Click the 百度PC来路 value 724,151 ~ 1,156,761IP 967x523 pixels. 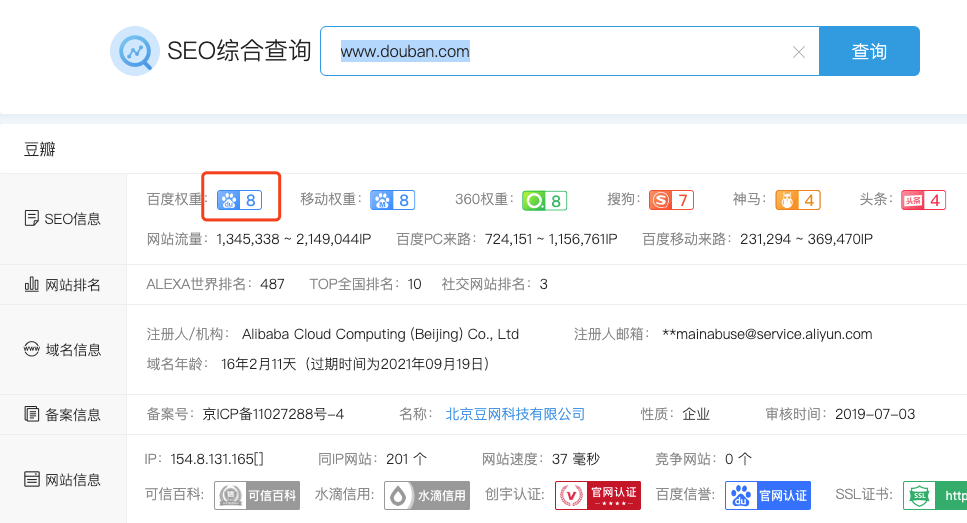(x=551, y=239)
